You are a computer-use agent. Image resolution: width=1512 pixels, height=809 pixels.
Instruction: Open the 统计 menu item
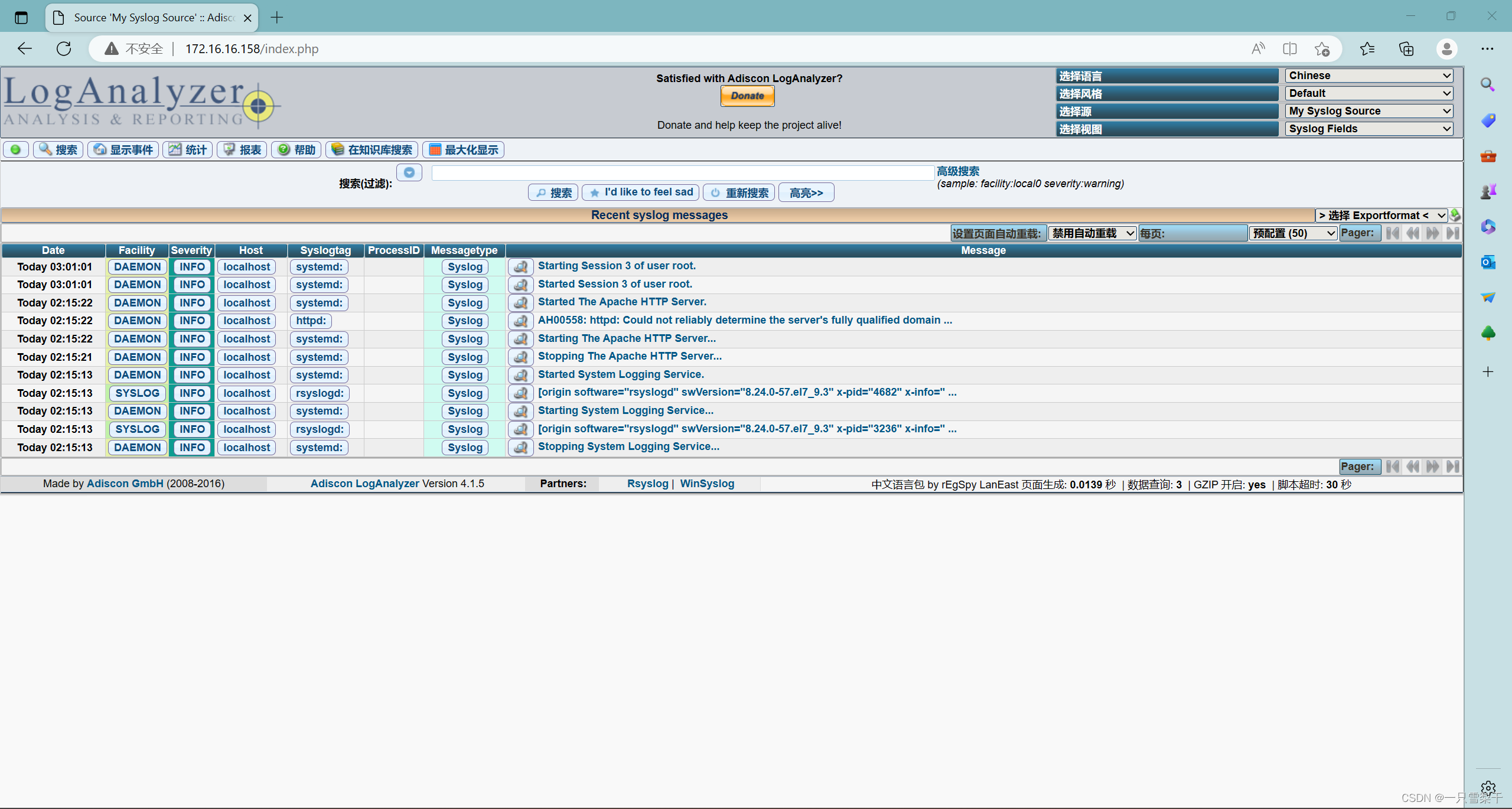(188, 149)
